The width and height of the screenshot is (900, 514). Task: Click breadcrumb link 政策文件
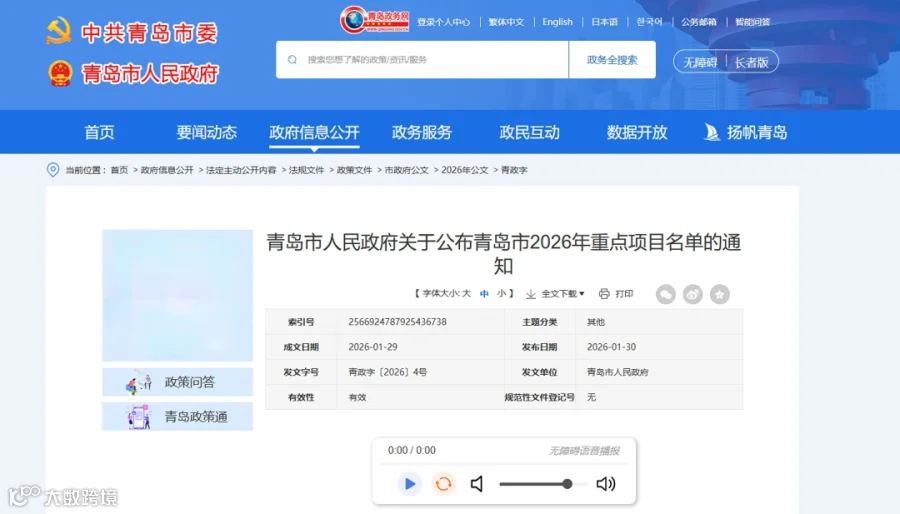(354, 170)
